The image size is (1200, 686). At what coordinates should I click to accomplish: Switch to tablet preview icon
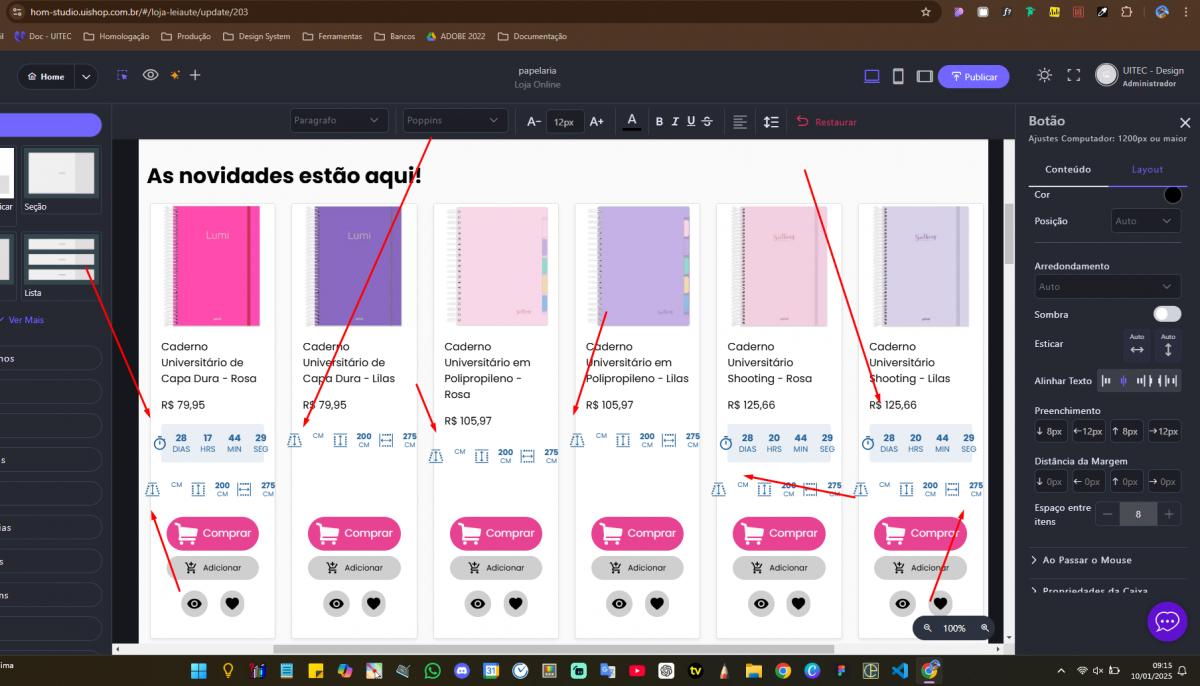coord(925,76)
